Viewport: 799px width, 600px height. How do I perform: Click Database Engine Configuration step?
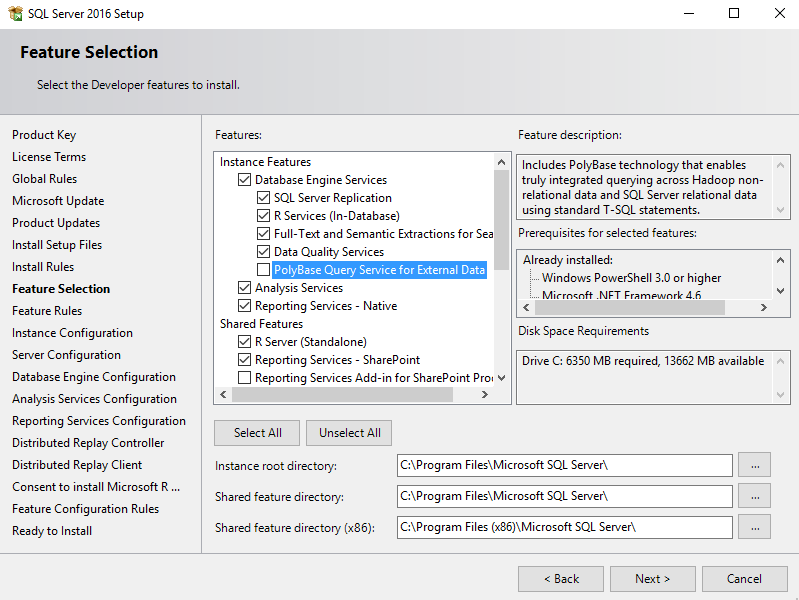point(94,377)
